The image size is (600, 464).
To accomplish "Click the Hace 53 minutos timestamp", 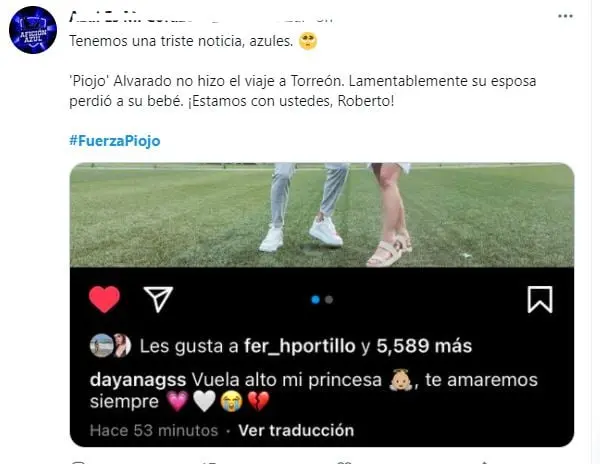I will pos(154,431).
